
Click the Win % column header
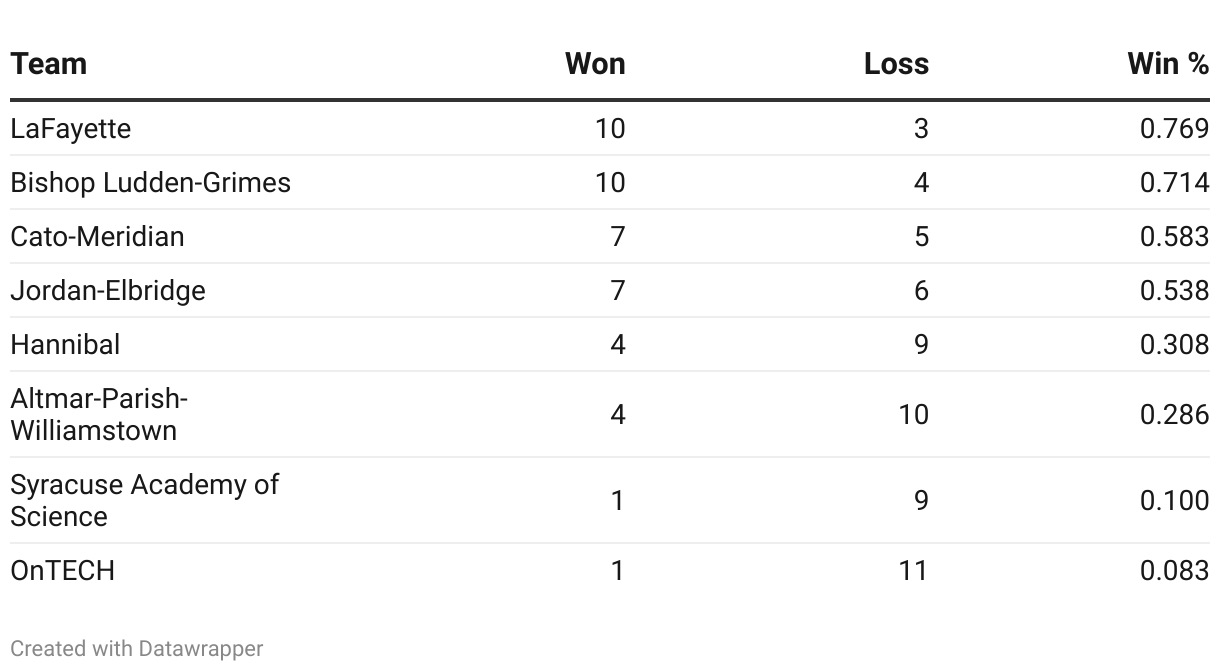coord(1168,64)
